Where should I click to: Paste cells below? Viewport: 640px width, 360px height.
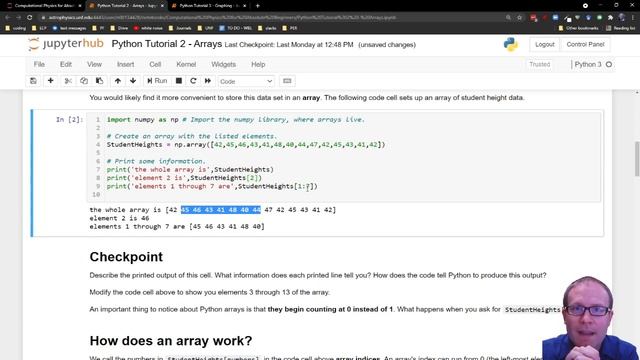pos(99,81)
